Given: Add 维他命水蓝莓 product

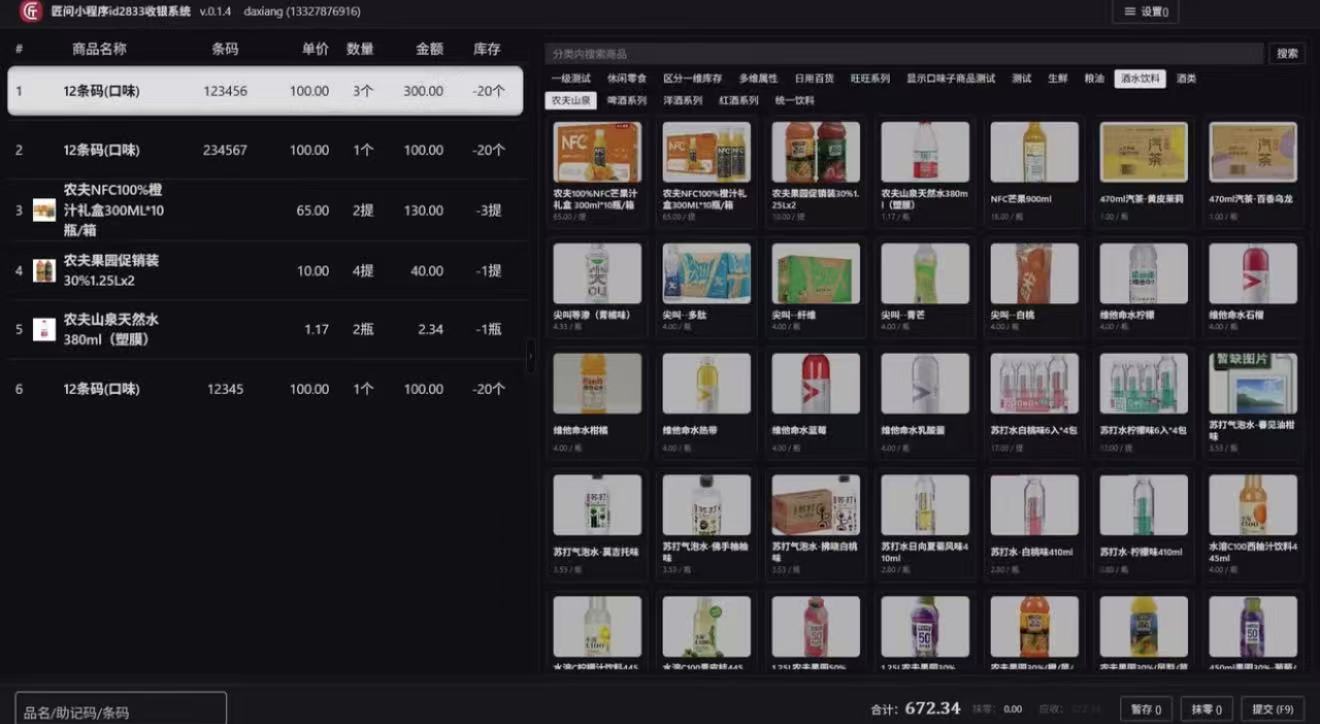Looking at the screenshot, I should (816, 404).
